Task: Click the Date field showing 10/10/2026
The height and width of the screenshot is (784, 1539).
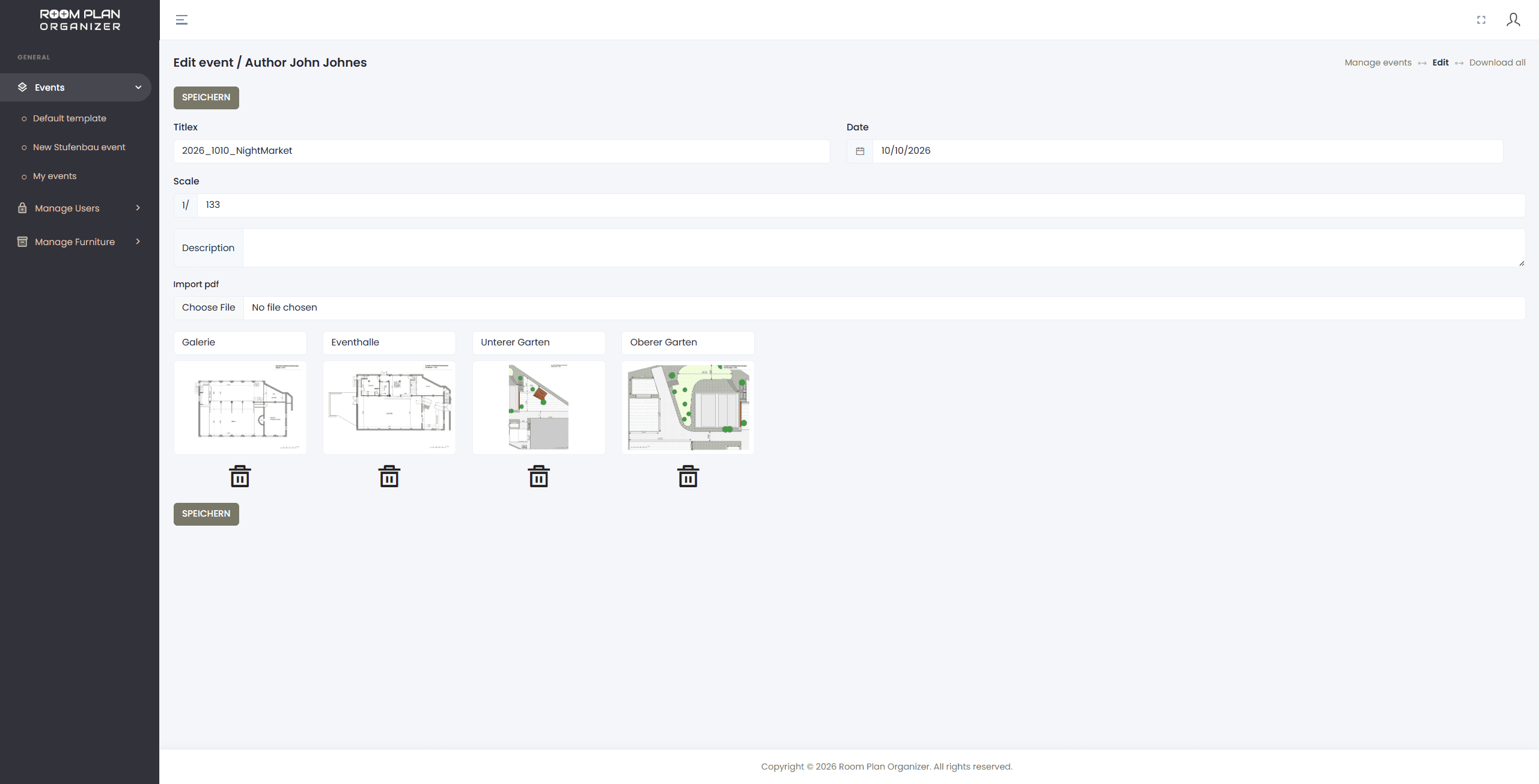Action: [1187, 151]
